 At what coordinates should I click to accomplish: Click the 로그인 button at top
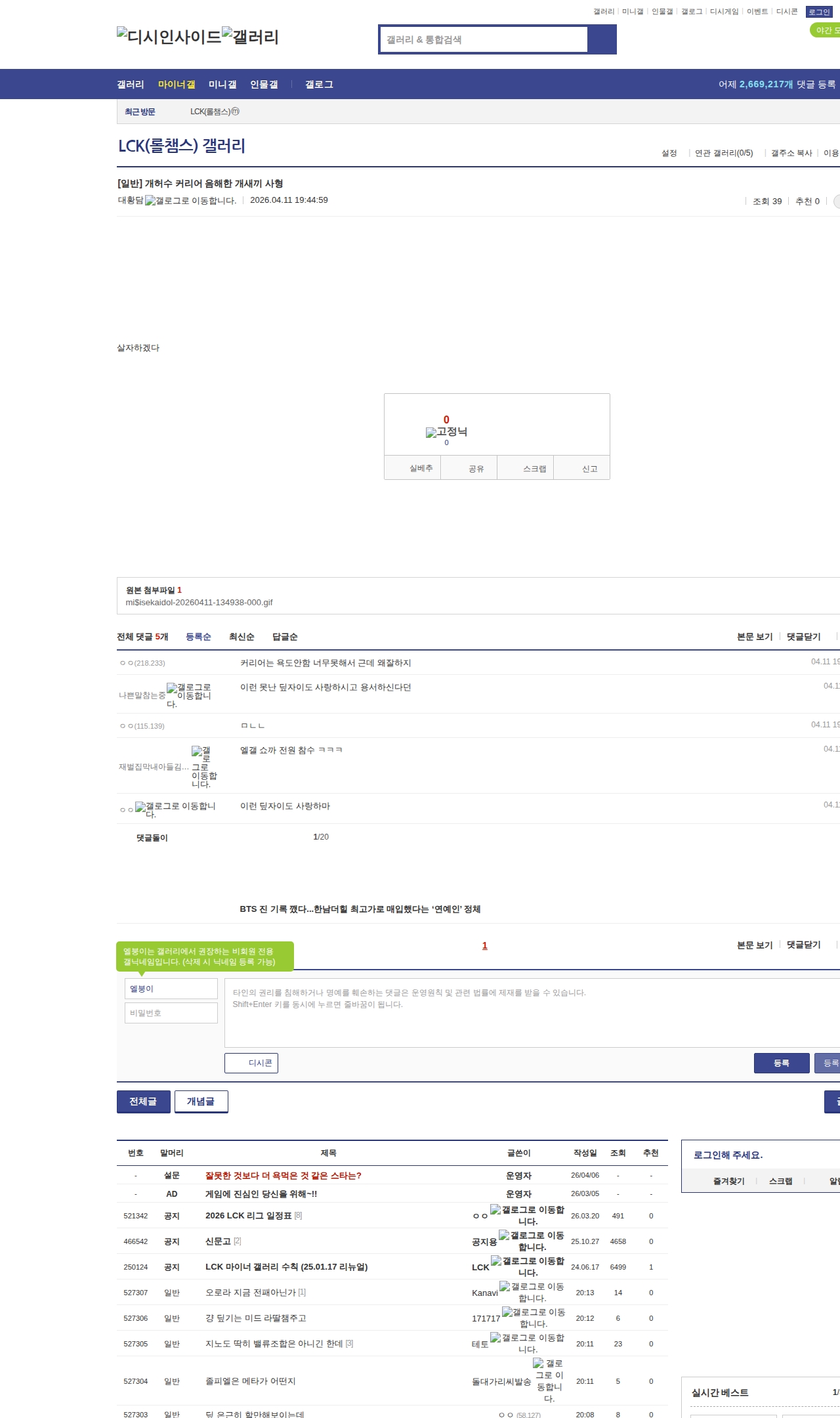coord(819,12)
